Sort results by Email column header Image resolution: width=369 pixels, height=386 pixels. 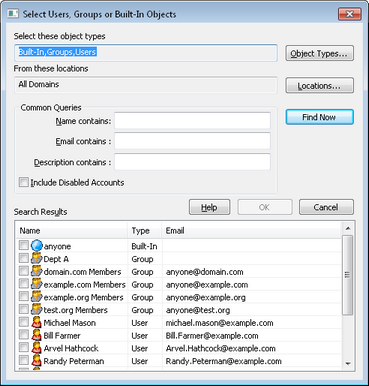point(252,231)
